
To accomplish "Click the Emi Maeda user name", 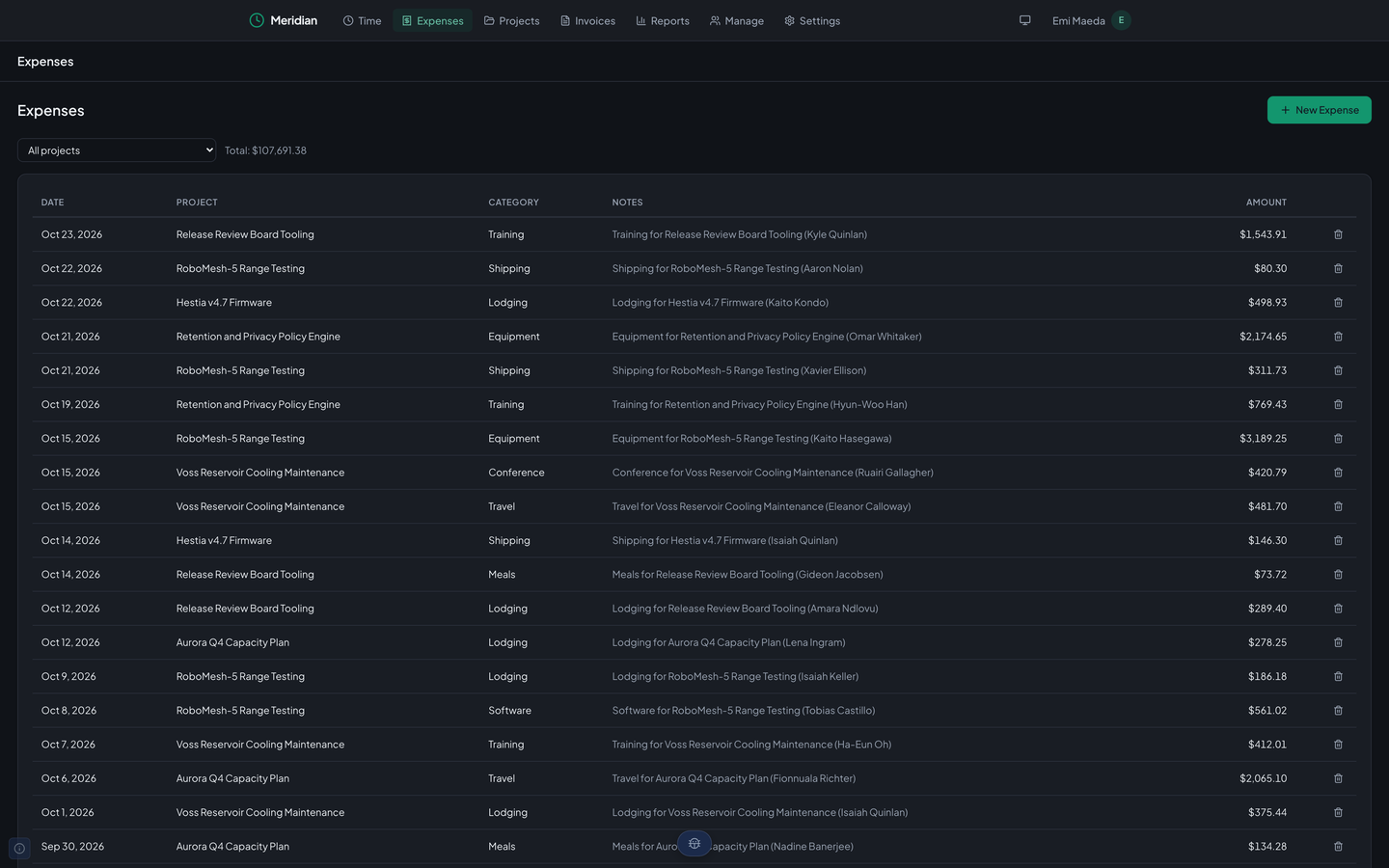I will coord(1078,20).
